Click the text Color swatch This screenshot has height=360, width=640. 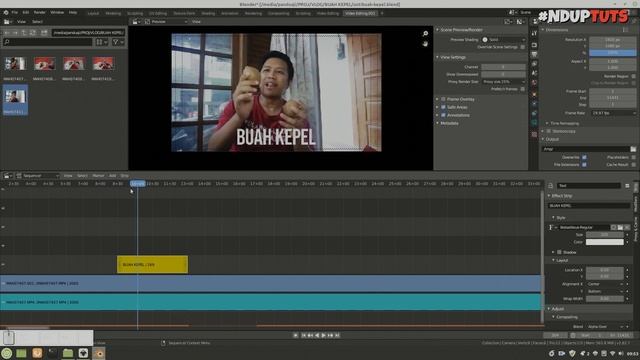pos(605,242)
